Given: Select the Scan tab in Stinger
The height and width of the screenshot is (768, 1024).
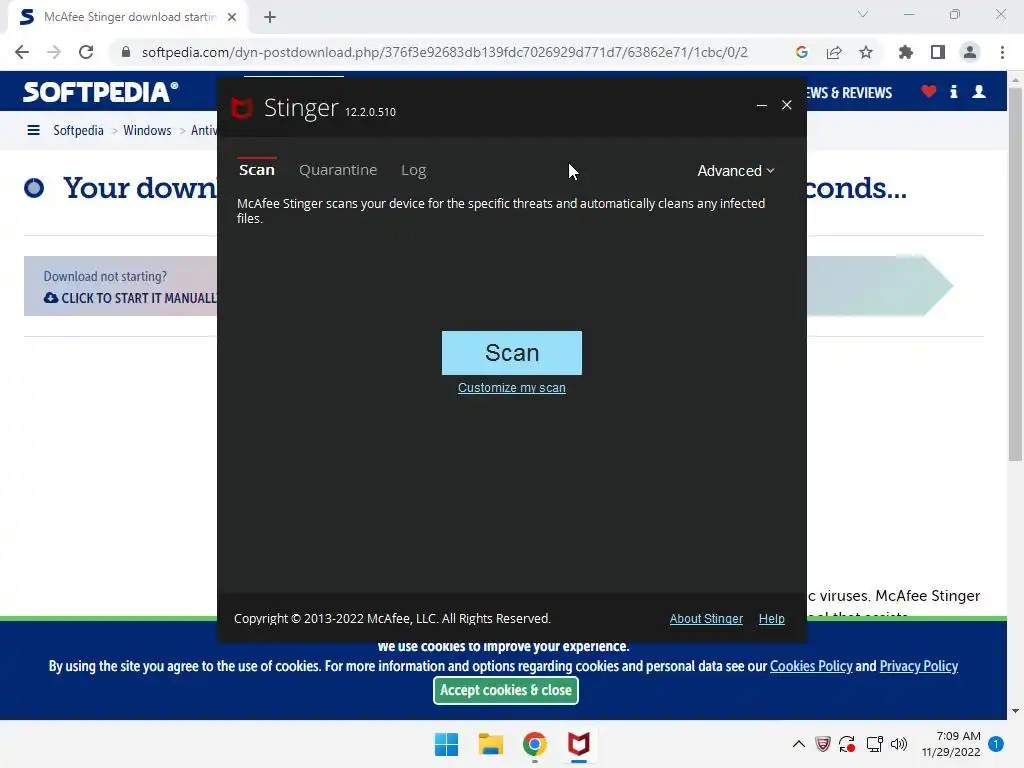Looking at the screenshot, I should pyautogui.click(x=257, y=170).
